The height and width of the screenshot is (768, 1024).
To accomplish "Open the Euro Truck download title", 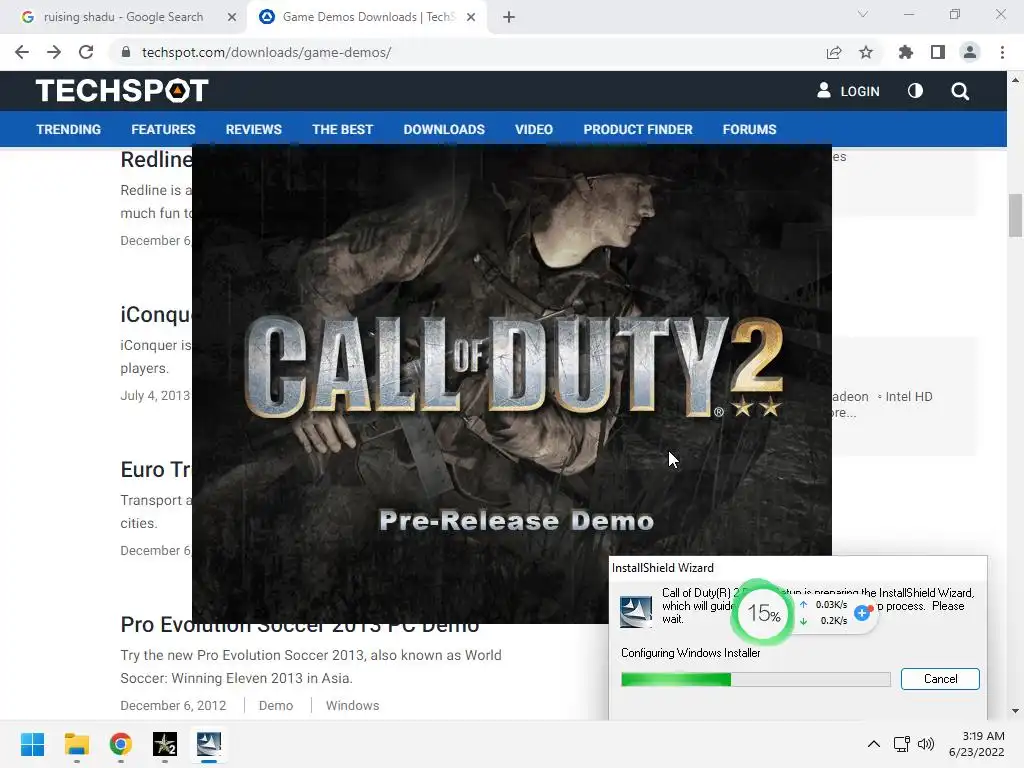I will [x=156, y=470].
